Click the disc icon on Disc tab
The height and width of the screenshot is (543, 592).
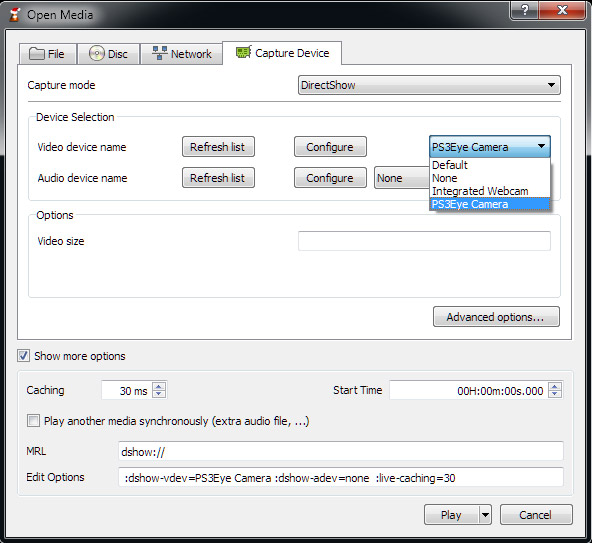(x=97, y=54)
